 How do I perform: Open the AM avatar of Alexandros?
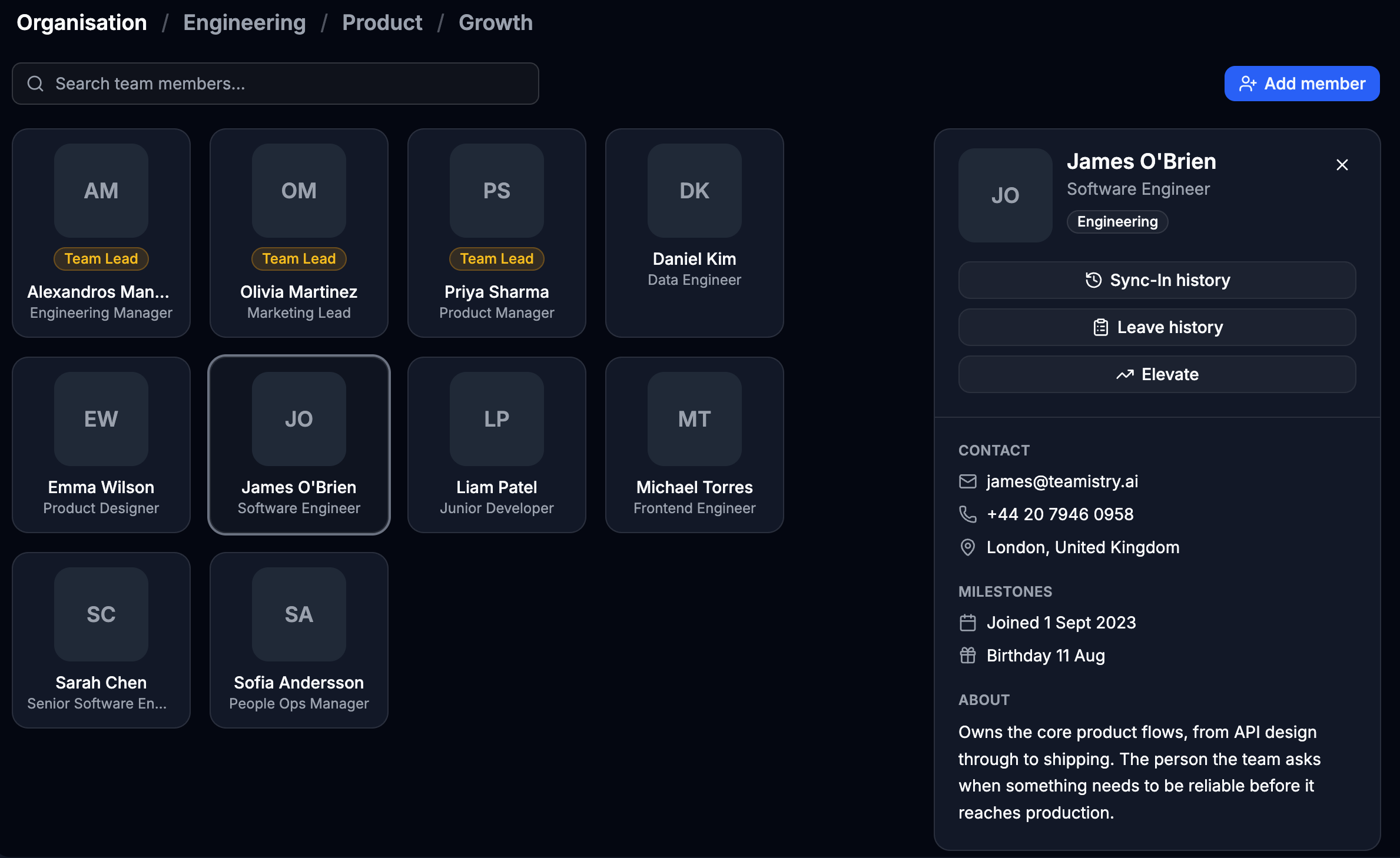coord(101,191)
